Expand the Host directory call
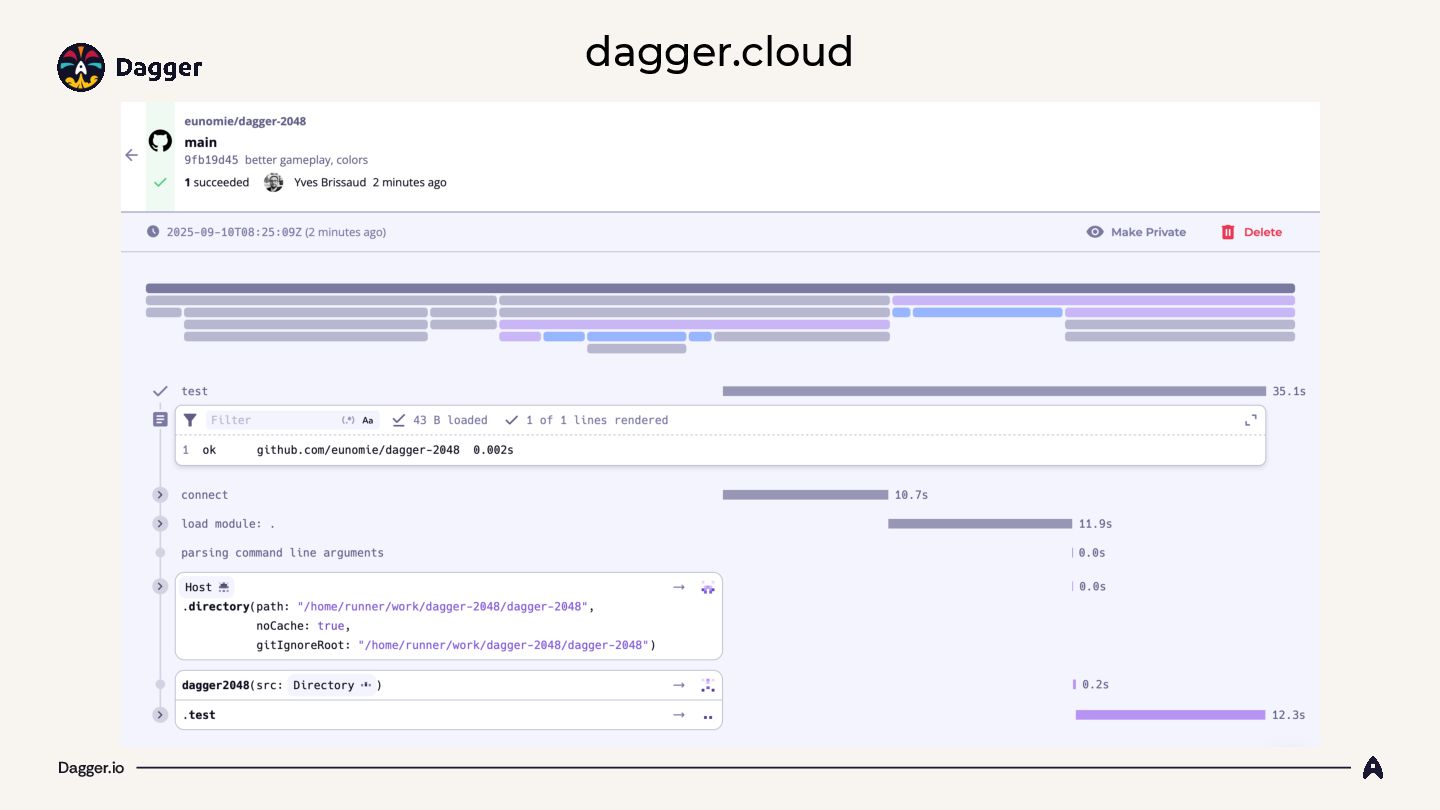Image resolution: width=1440 pixels, height=810 pixels. [x=160, y=586]
